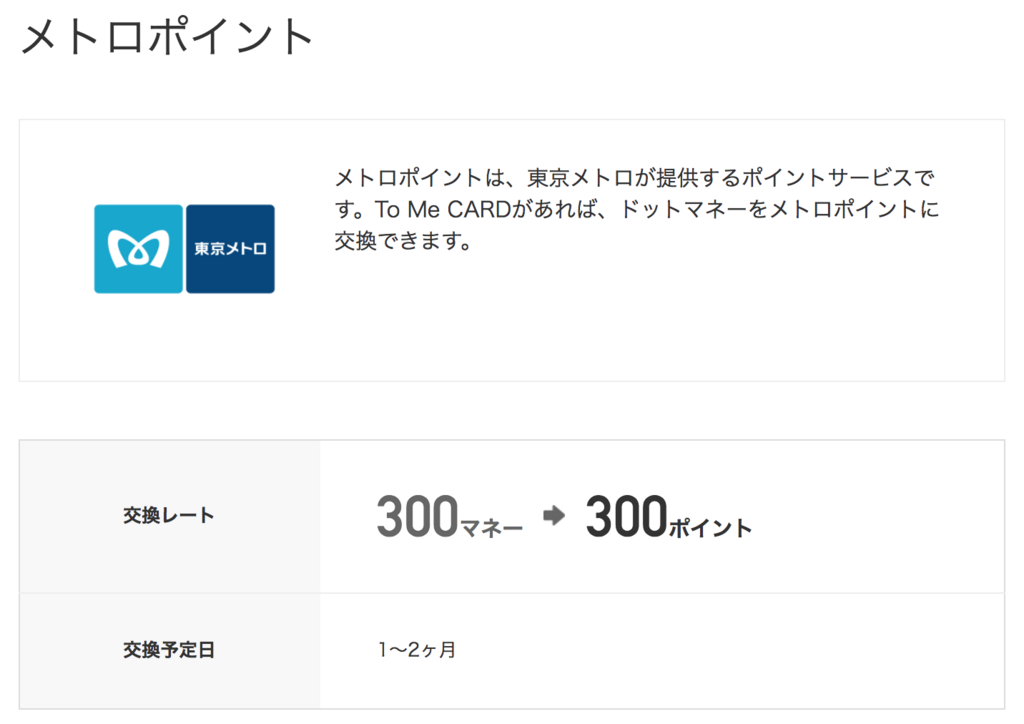Click the マネー unit label
The width and height of the screenshot is (1024, 724).
tap(492, 527)
